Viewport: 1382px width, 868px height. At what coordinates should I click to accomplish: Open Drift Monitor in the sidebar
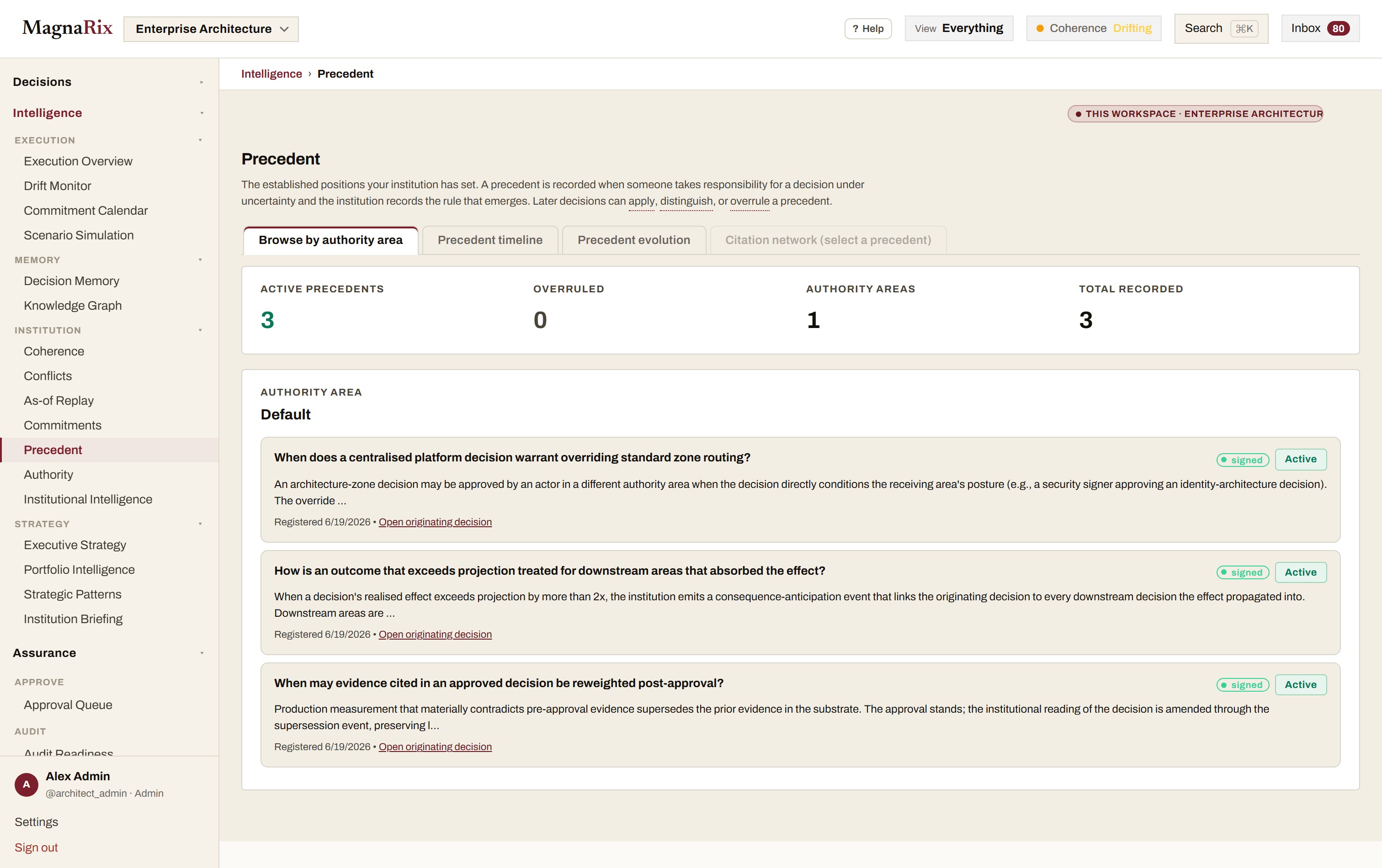pos(58,186)
